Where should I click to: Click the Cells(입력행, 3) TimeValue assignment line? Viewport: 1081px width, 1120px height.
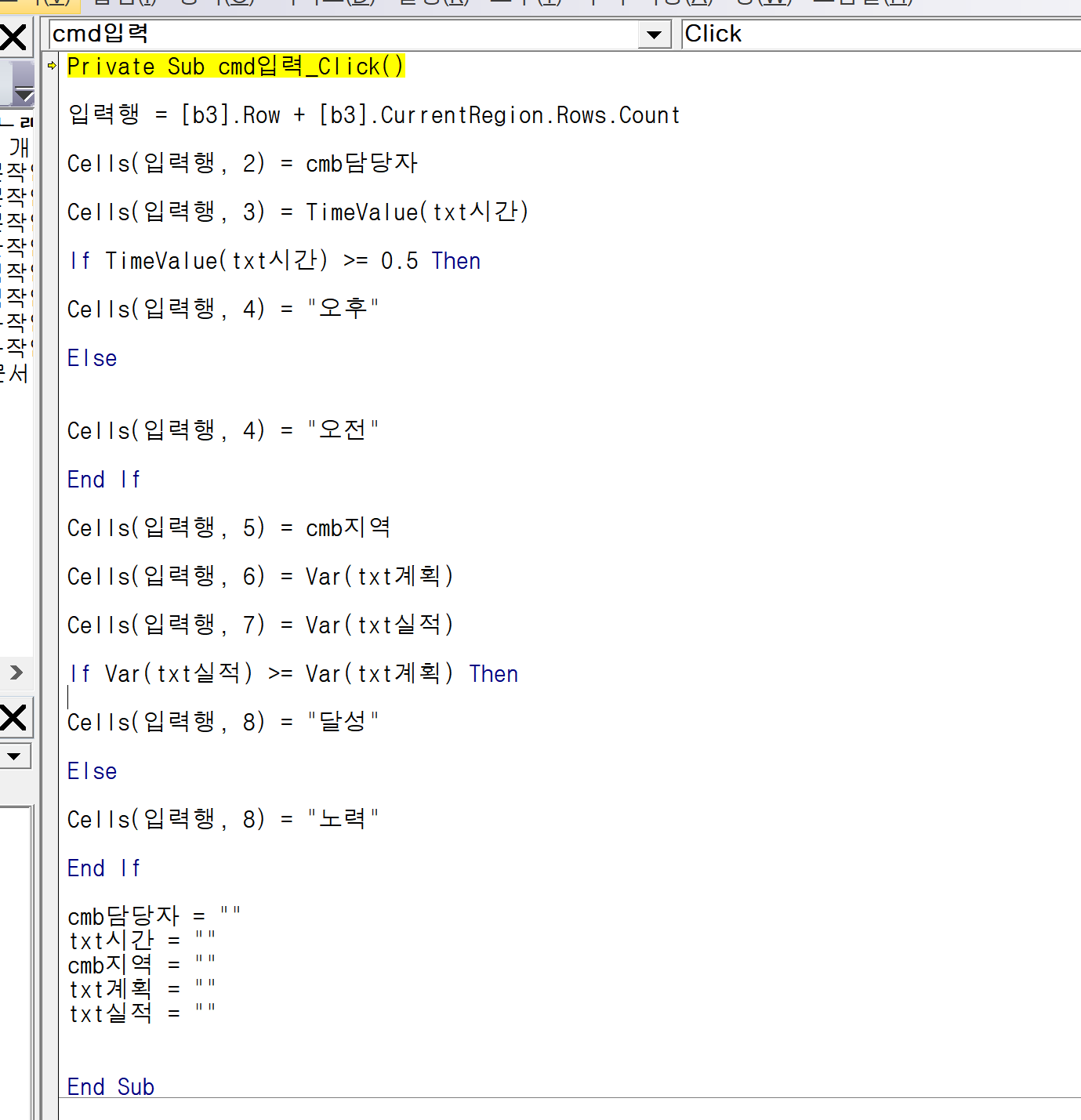pyautogui.click(x=298, y=212)
